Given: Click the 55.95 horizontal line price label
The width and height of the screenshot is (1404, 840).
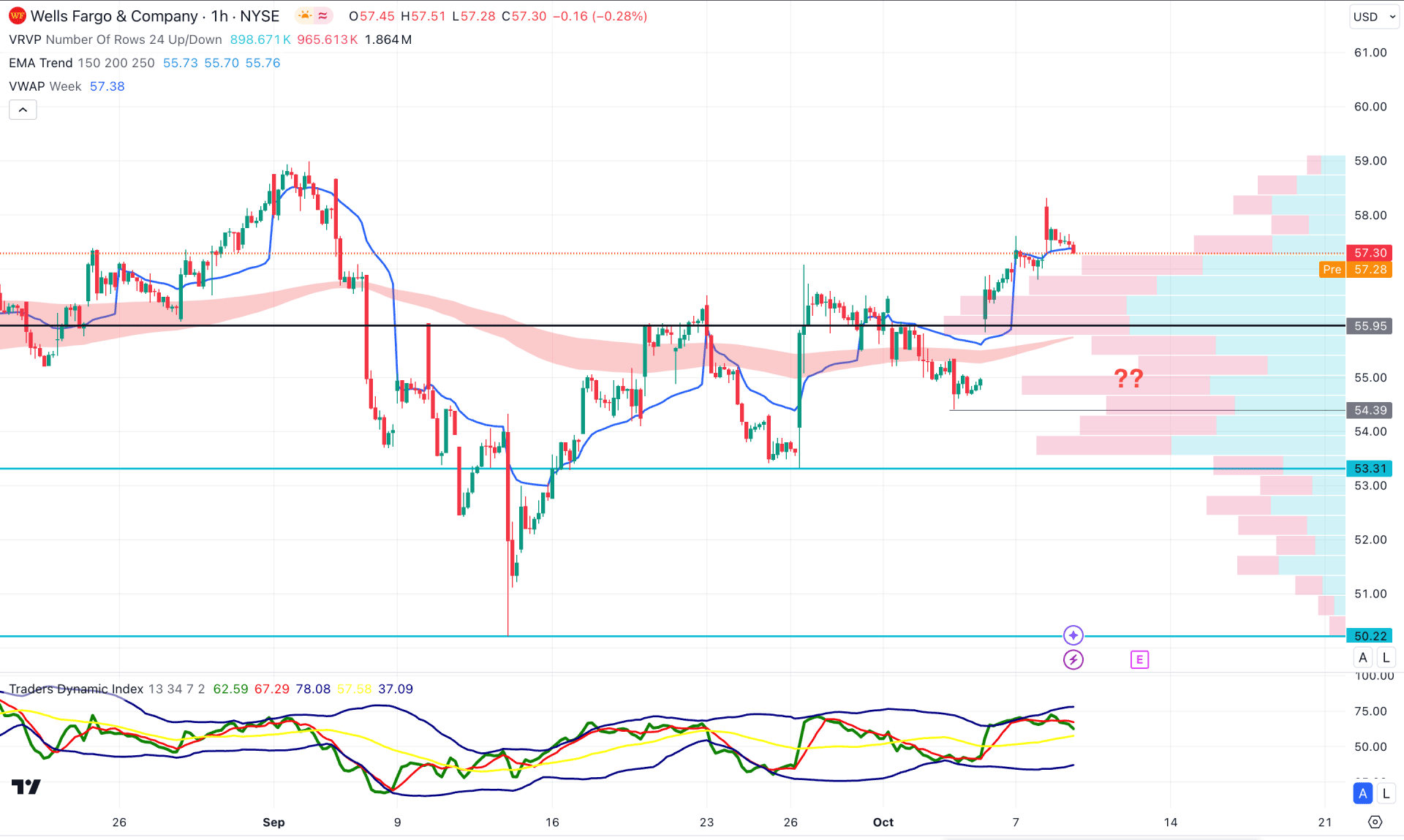Looking at the screenshot, I should click(x=1370, y=326).
